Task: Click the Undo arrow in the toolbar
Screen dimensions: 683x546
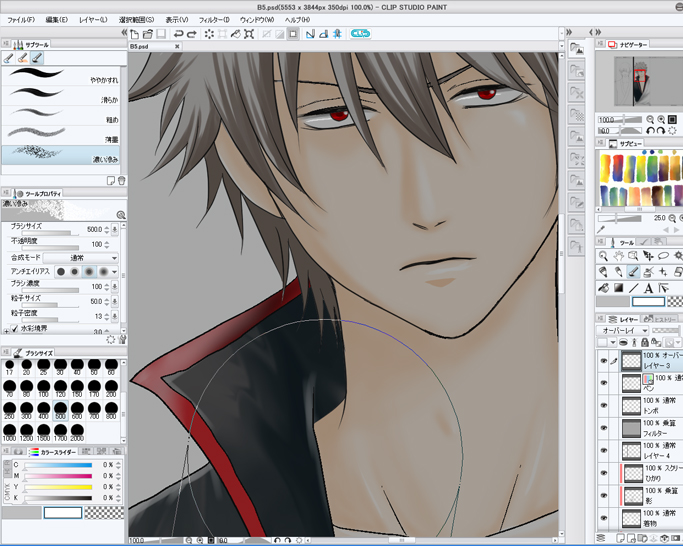Action: pyautogui.click(x=178, y=34)
